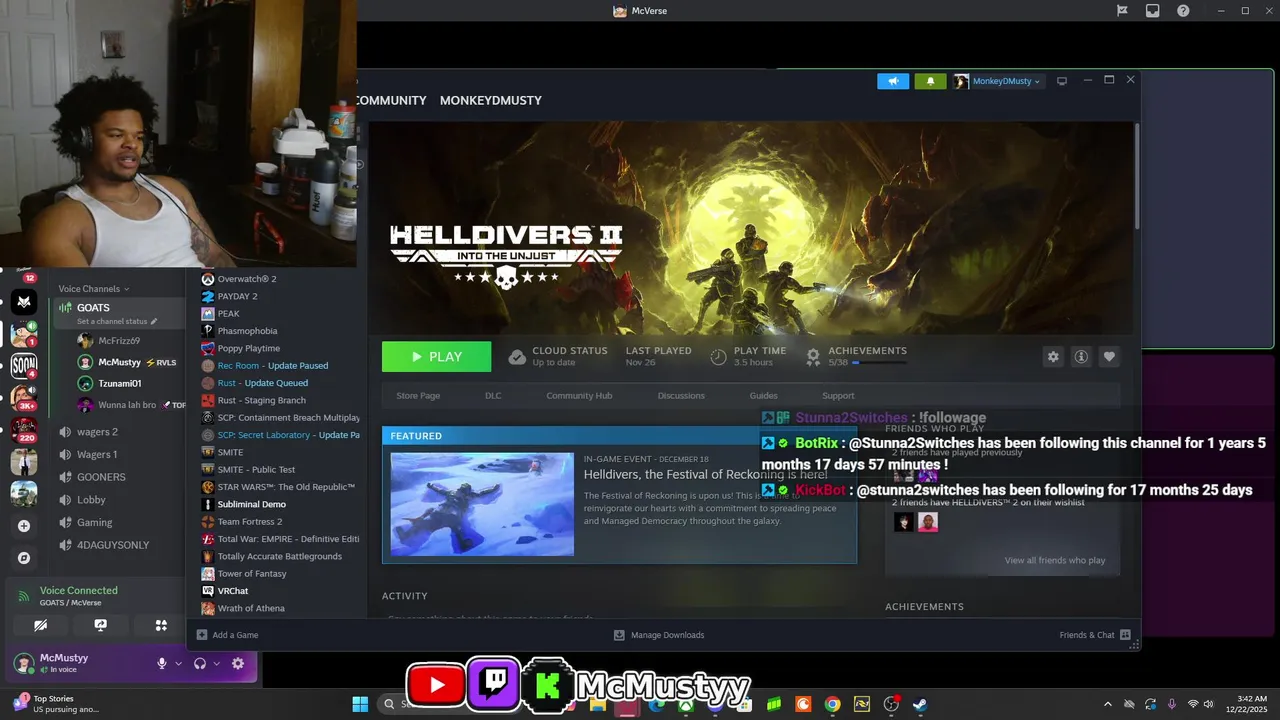
Task: Open Chrome icon in Windows taskbar
Action: point(832,704)
